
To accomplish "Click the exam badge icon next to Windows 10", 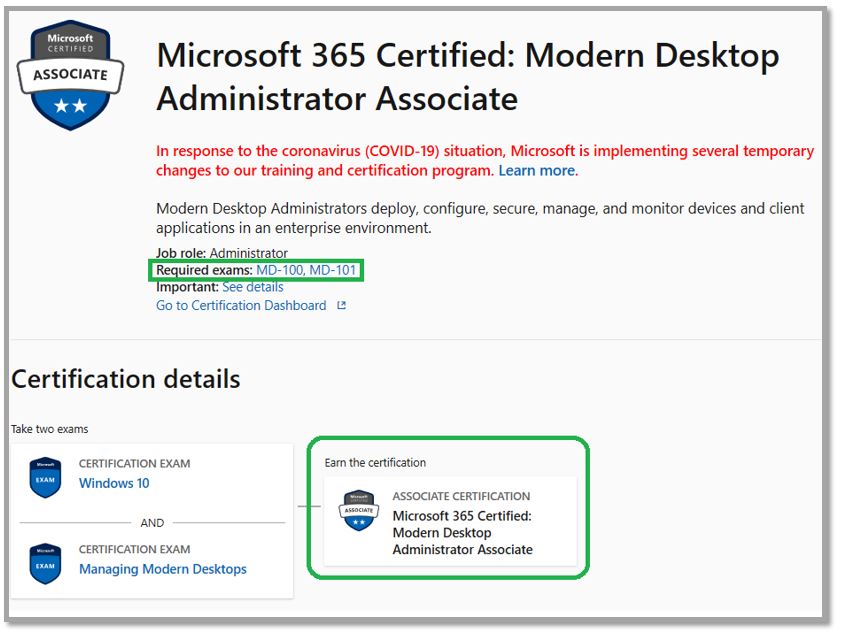I will tap(45, 477).
